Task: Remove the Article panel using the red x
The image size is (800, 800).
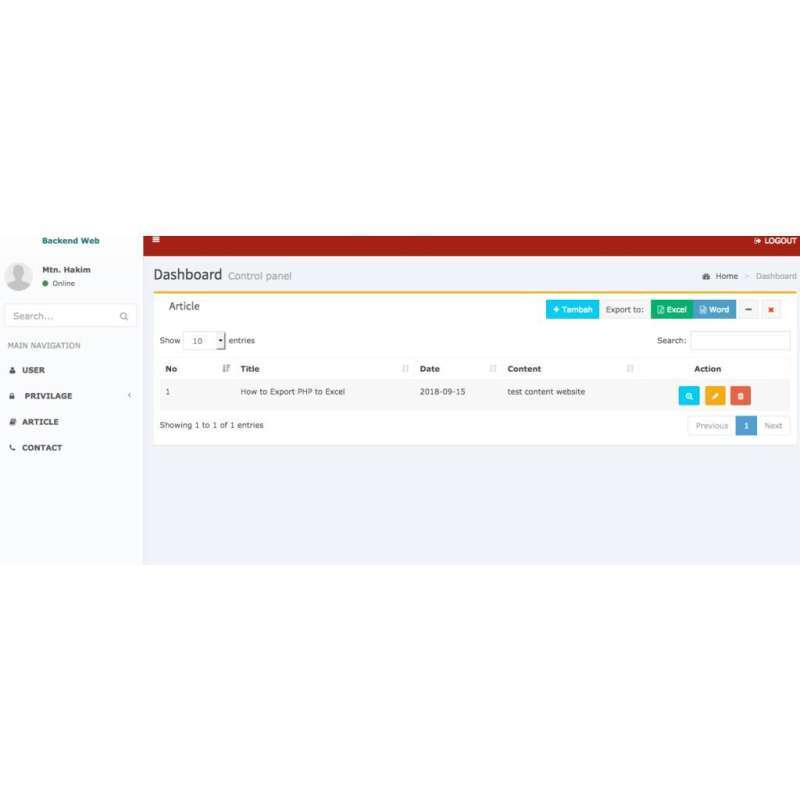Action: [770, 310]
